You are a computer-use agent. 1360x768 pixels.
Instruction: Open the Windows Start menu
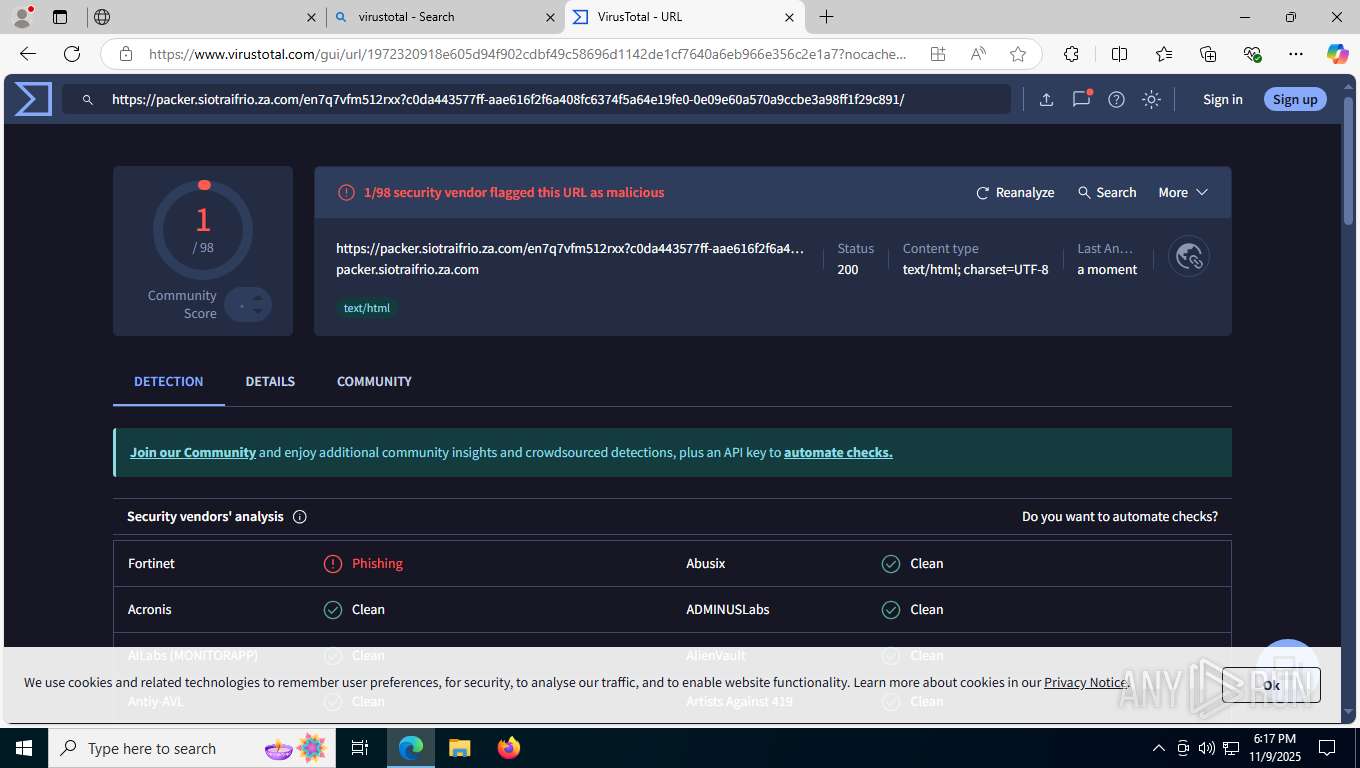(24, 748)
